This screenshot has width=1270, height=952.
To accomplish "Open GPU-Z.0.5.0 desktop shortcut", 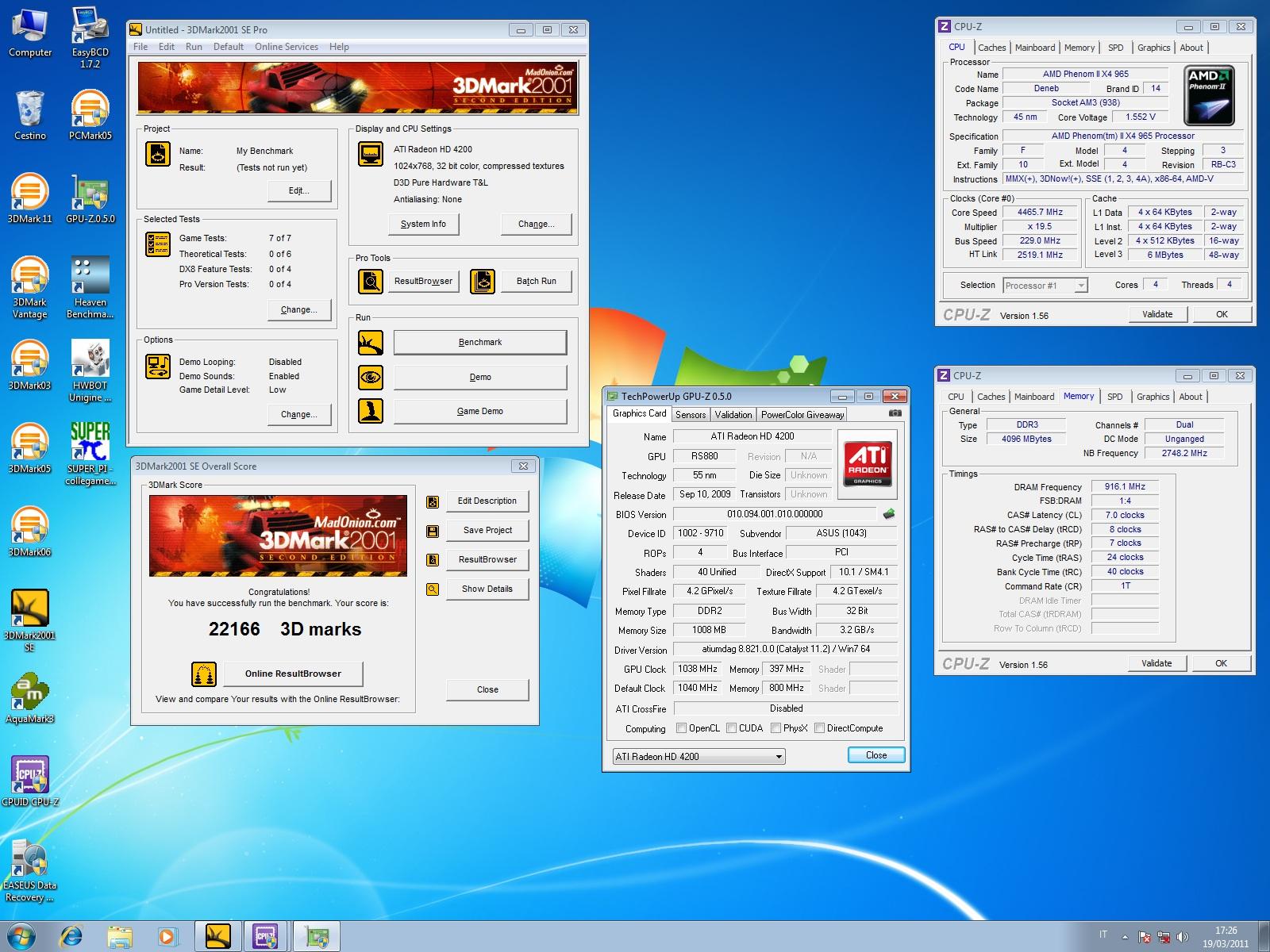I will (x=90, y=198).
